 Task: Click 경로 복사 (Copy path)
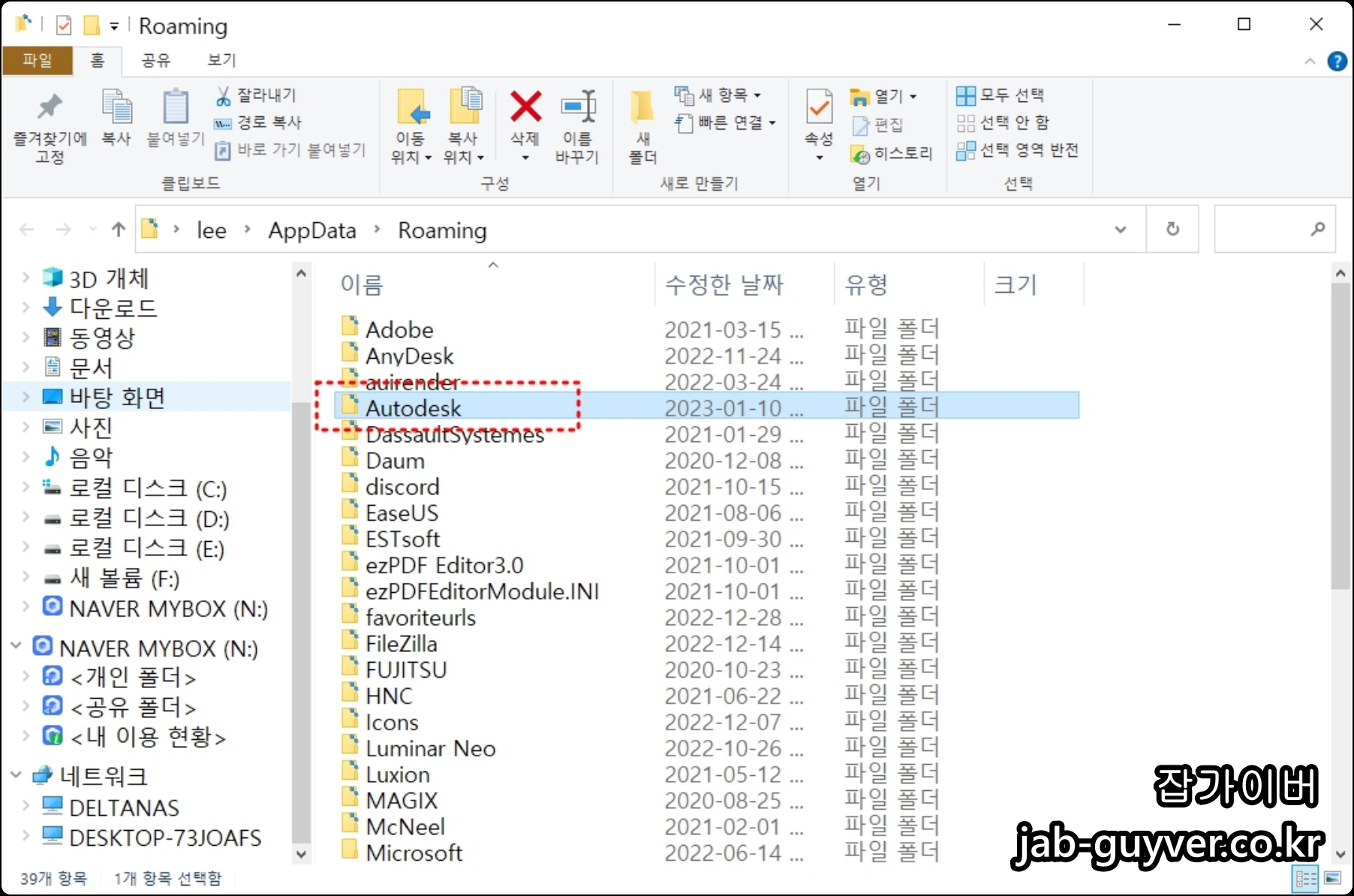click(x=258, y=122)
